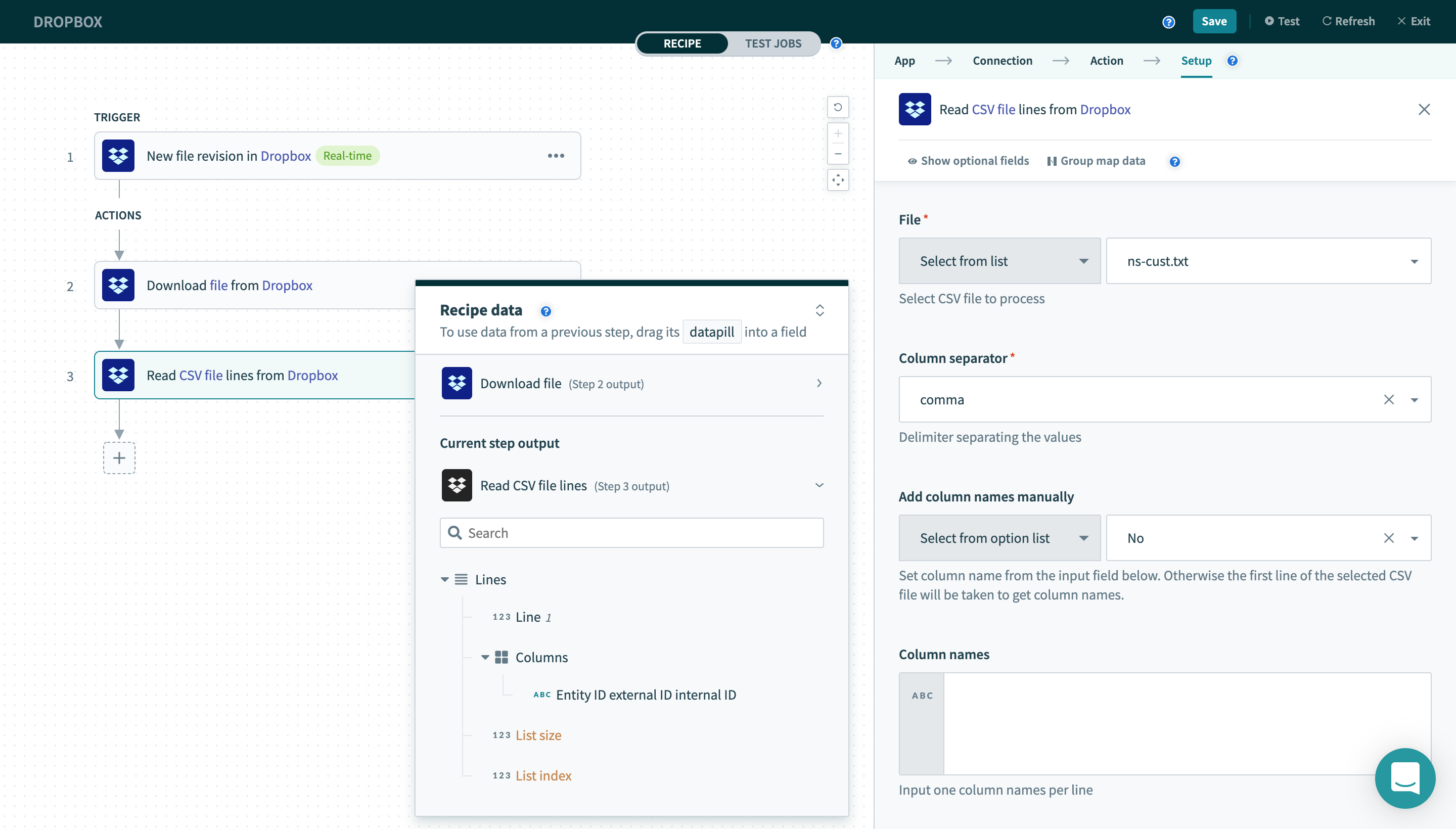Open the chat support bubble
Image resolution: width=1456 pixels, height=829 pixels.
click(1404, 778)
